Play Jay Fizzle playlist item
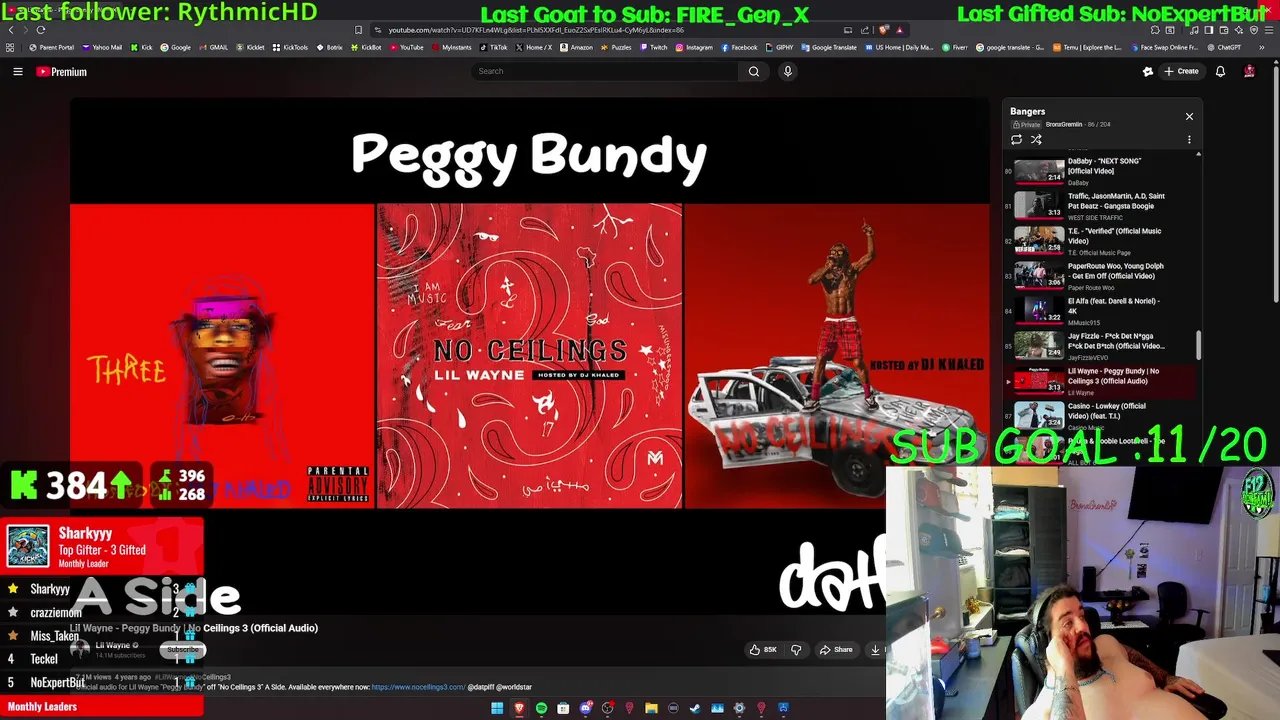This screenshot has height=720, width=1280. pos(1100,345)
